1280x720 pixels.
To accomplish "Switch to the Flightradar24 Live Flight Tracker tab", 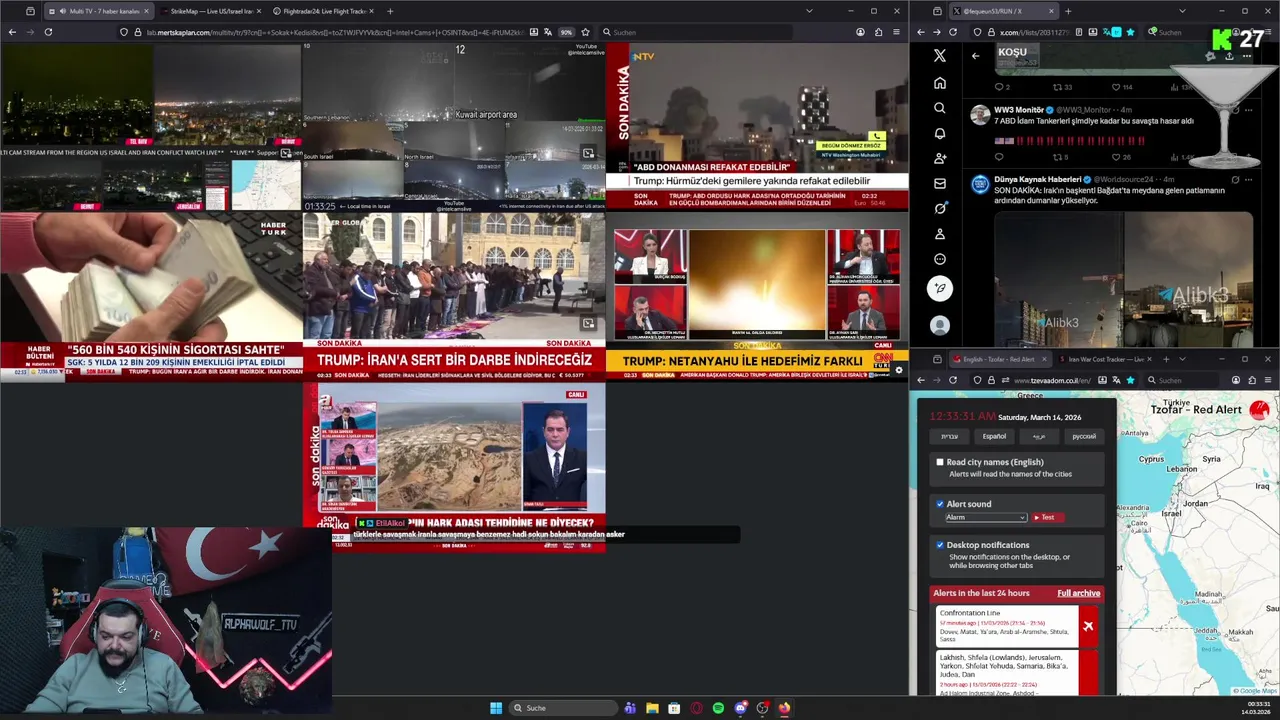I will point(322,11).
